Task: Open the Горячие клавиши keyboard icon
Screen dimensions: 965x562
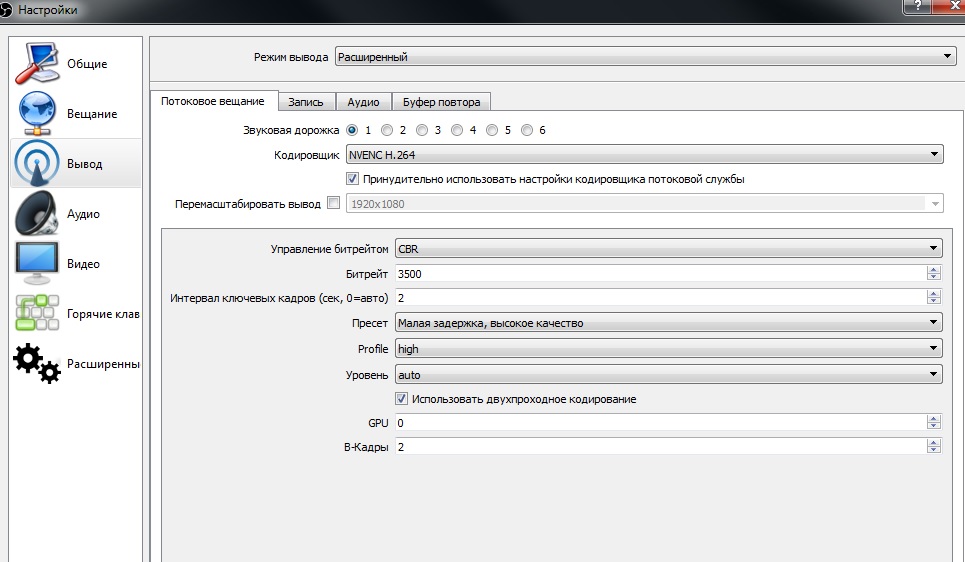Action: click(x=37, y=313)
